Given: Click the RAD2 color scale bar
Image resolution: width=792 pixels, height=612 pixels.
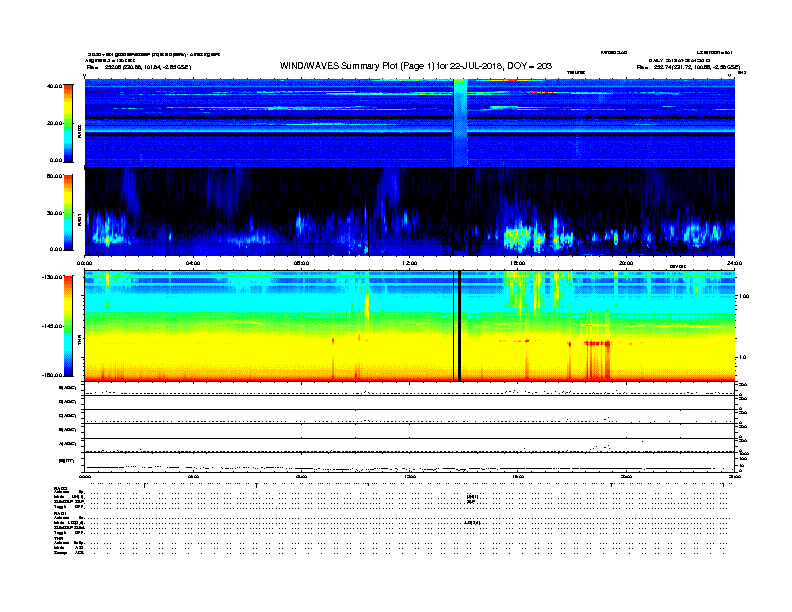Looking at the screenshot, I should tap(68, 123).
